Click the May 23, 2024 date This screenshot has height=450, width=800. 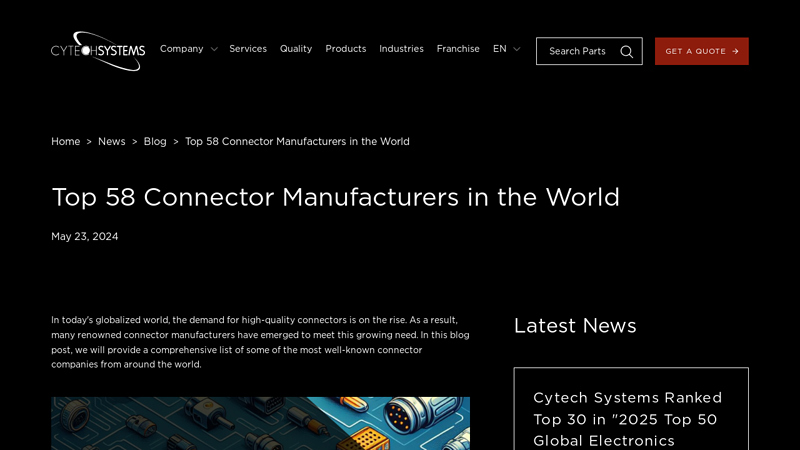85,236
